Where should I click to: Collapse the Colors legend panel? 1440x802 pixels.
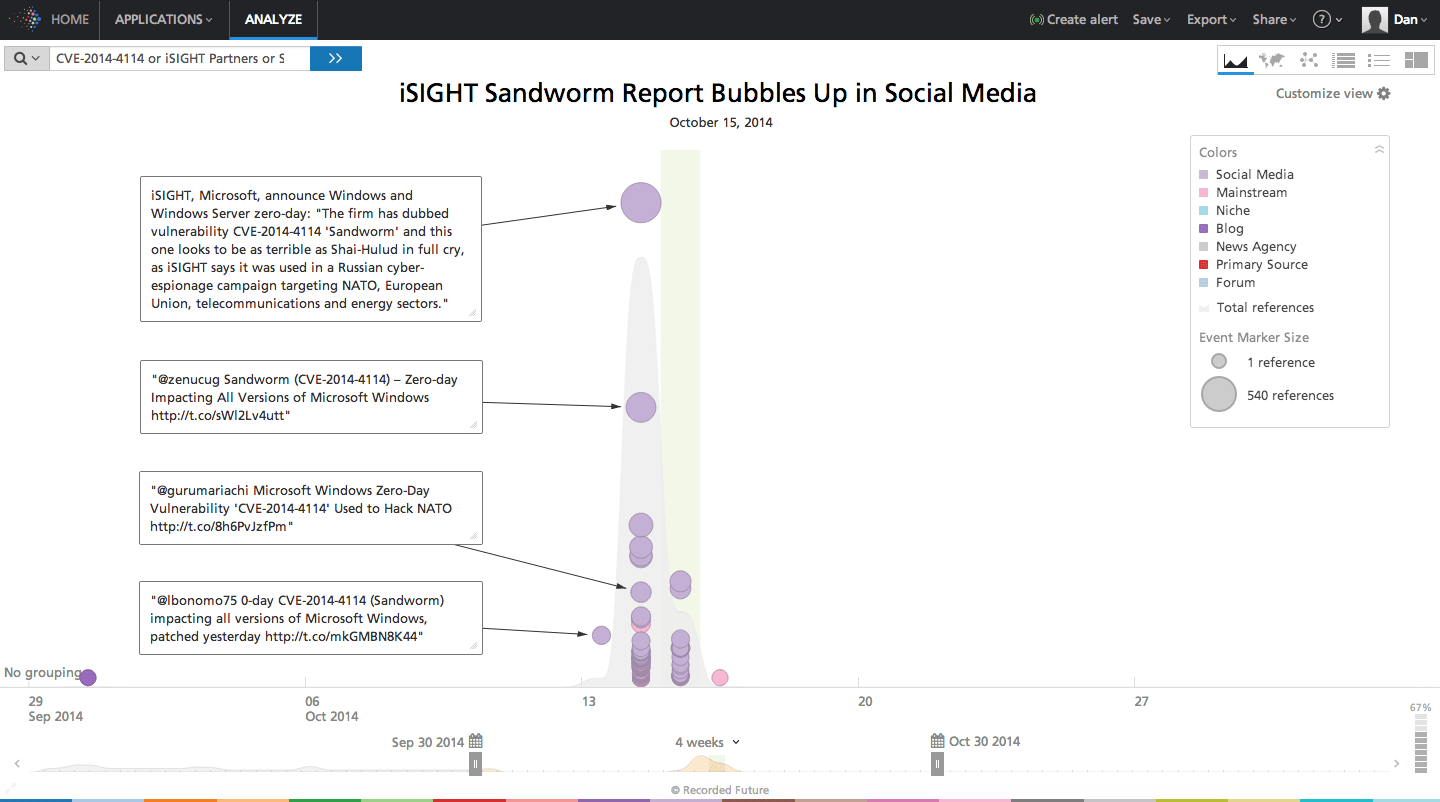[x=1379, y=149]
